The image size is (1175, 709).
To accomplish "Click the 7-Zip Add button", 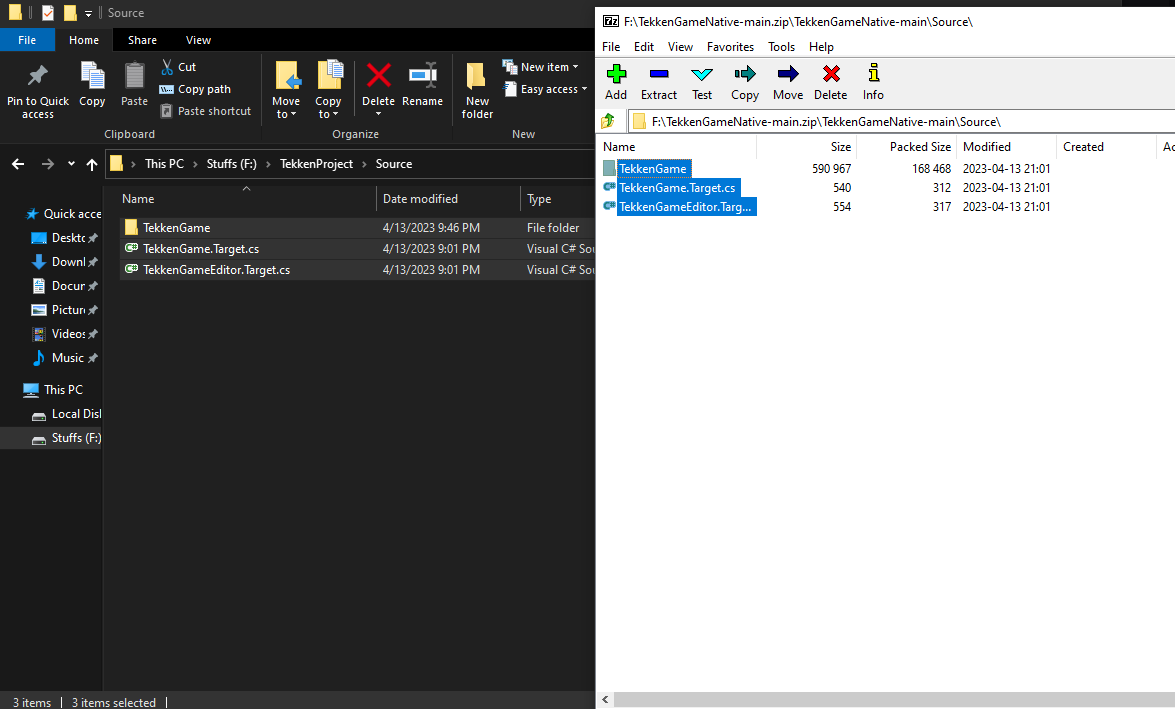I will (x=616, y=82).
